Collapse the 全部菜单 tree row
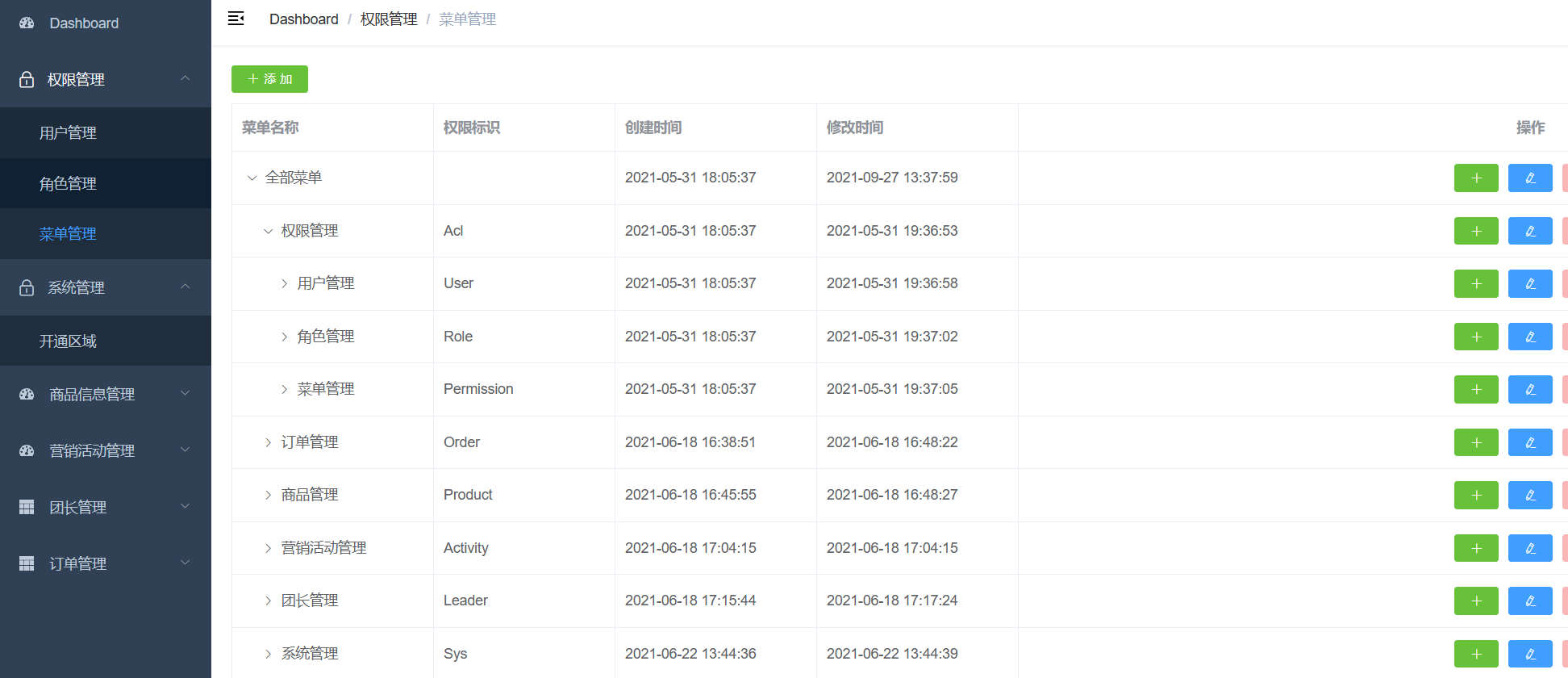Viewport: 1568px width, 678px height. 252,178
